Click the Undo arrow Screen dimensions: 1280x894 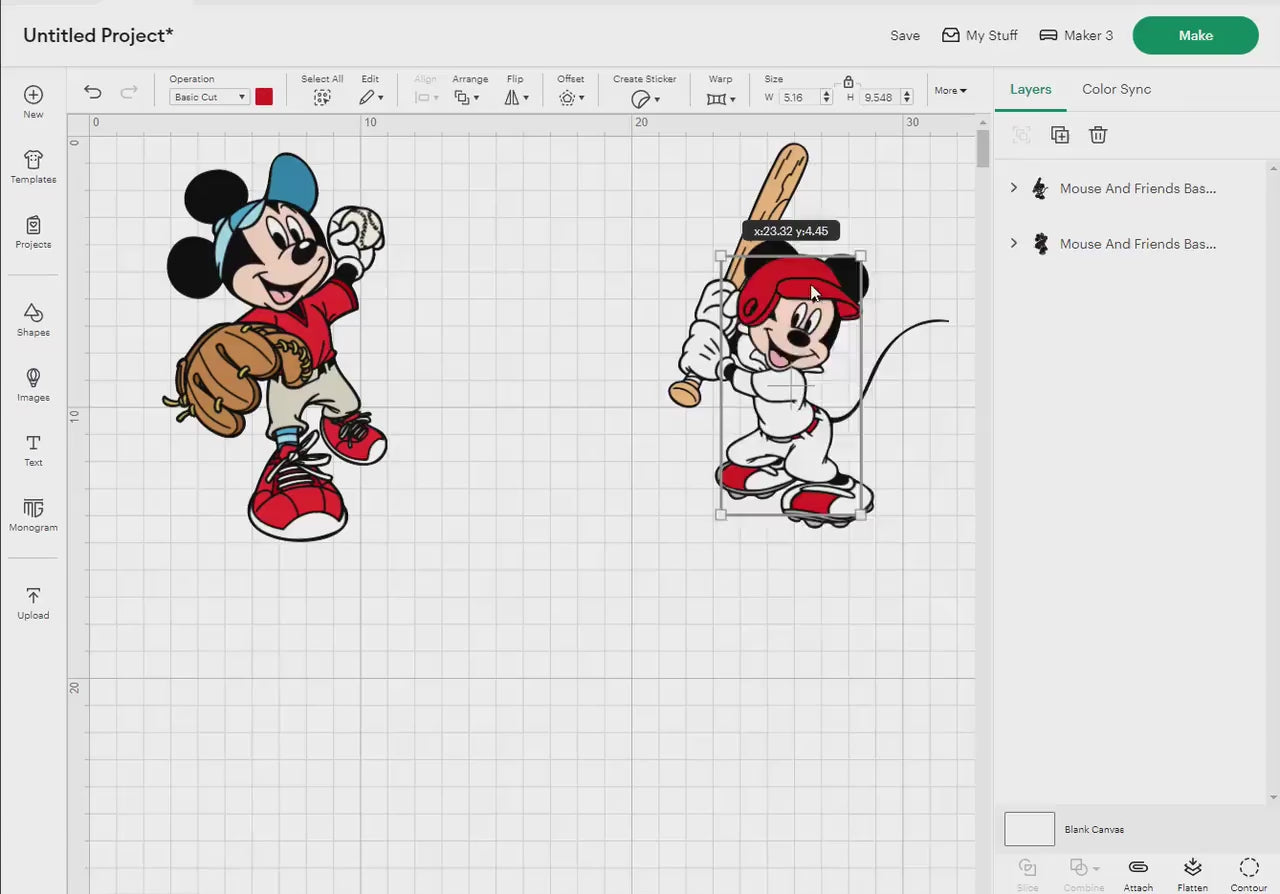coord(92,92)
